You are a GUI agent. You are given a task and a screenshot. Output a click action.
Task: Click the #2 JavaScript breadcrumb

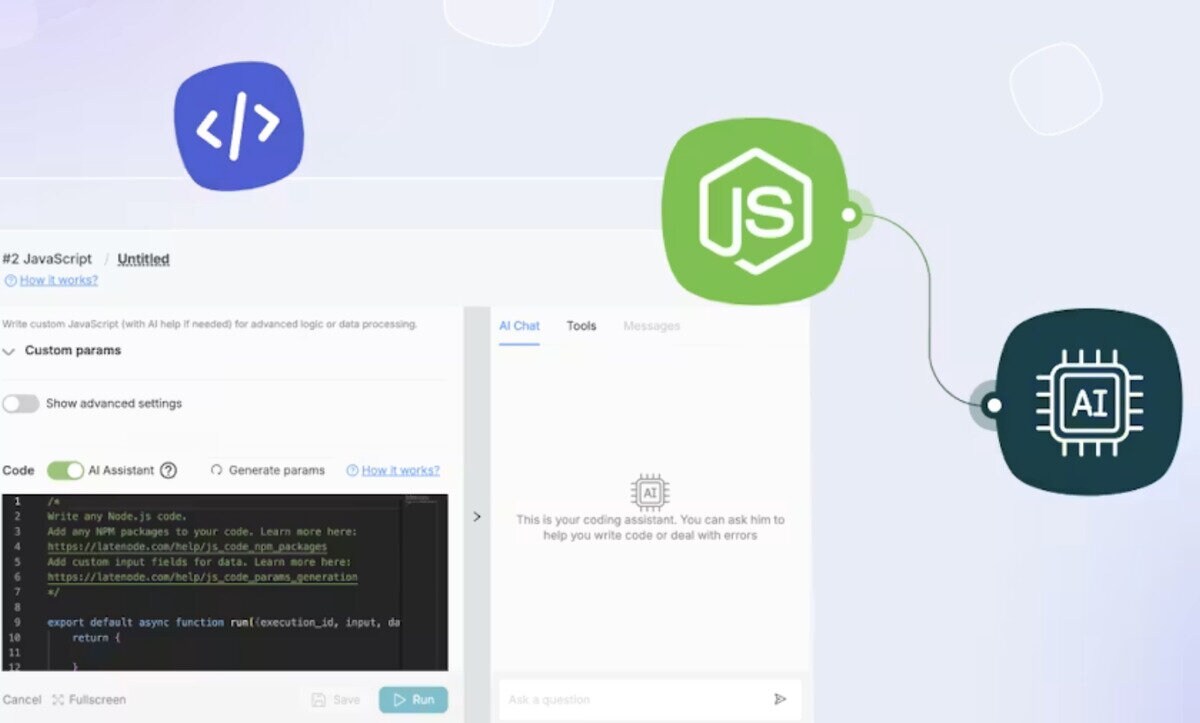point(47,259)
